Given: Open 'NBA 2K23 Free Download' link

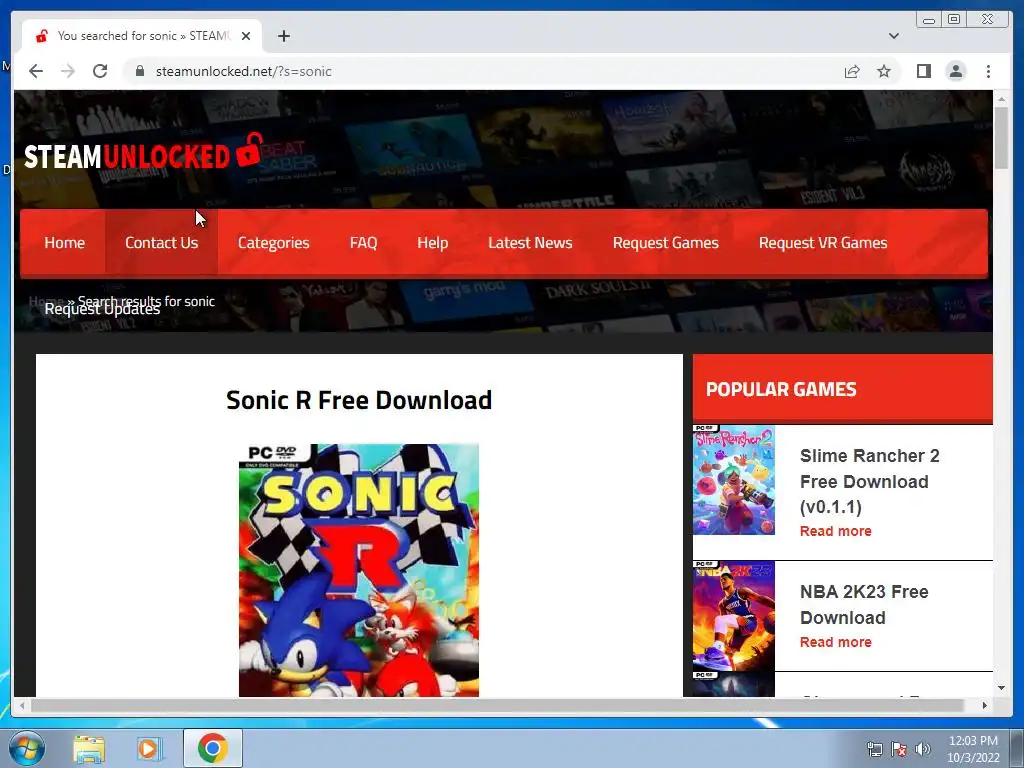Looking at the screenshot, I should [x=864, y=605].
